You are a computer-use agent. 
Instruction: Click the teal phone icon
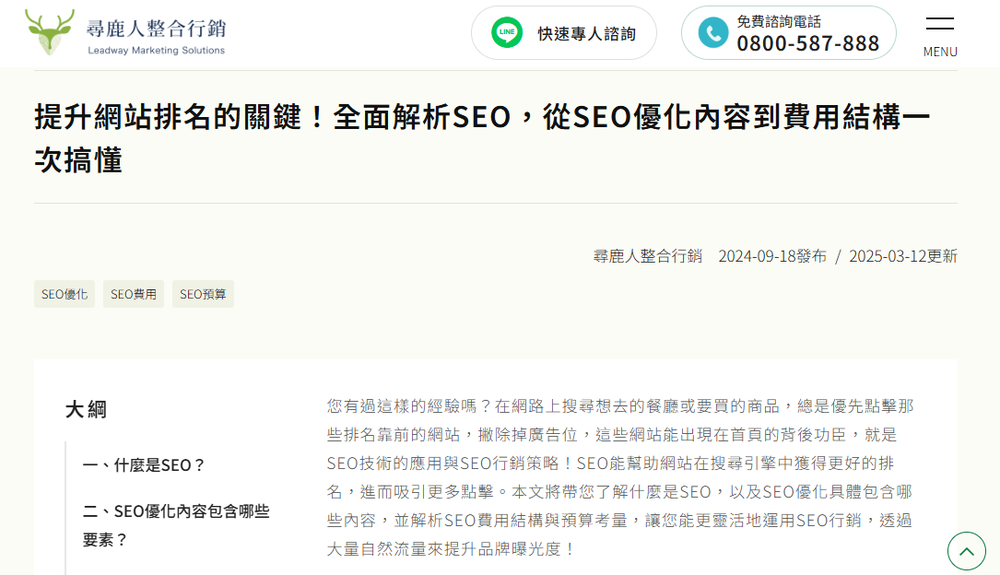(x=713, y=33)
